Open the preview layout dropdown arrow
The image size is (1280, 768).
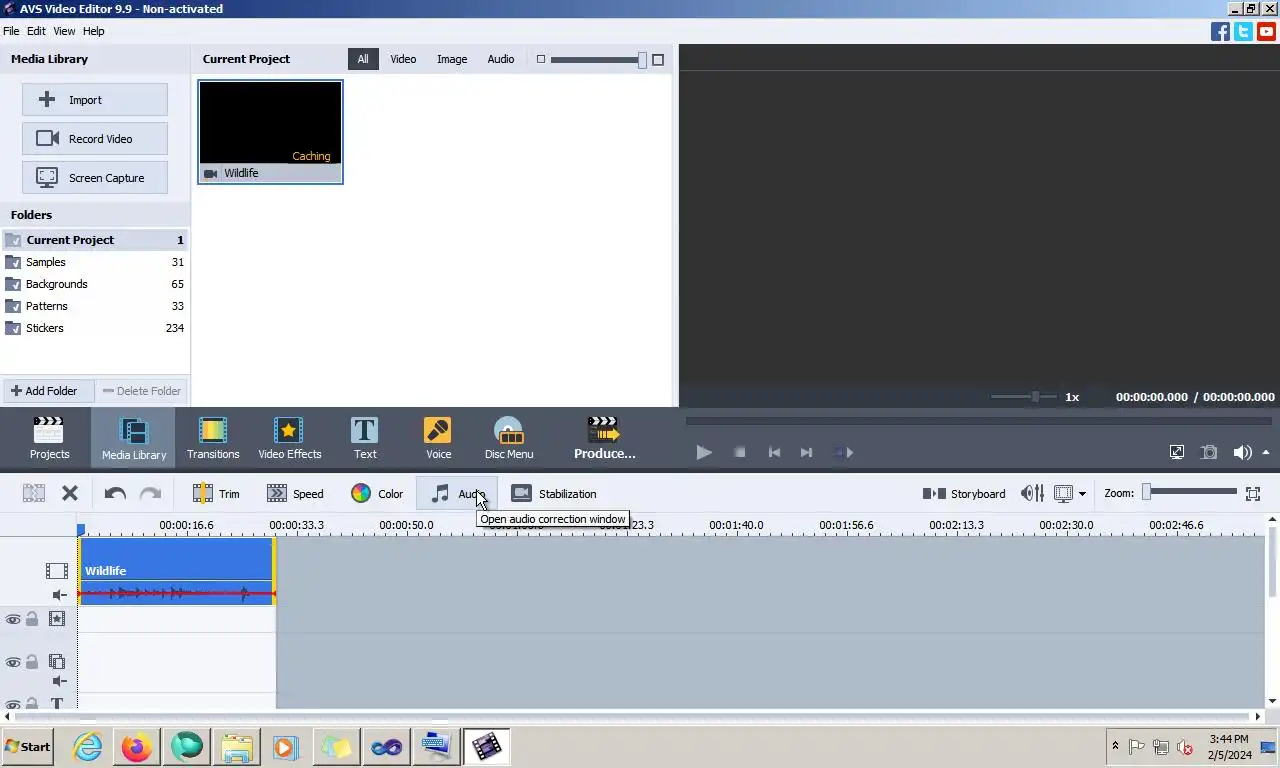[1082, 494]
